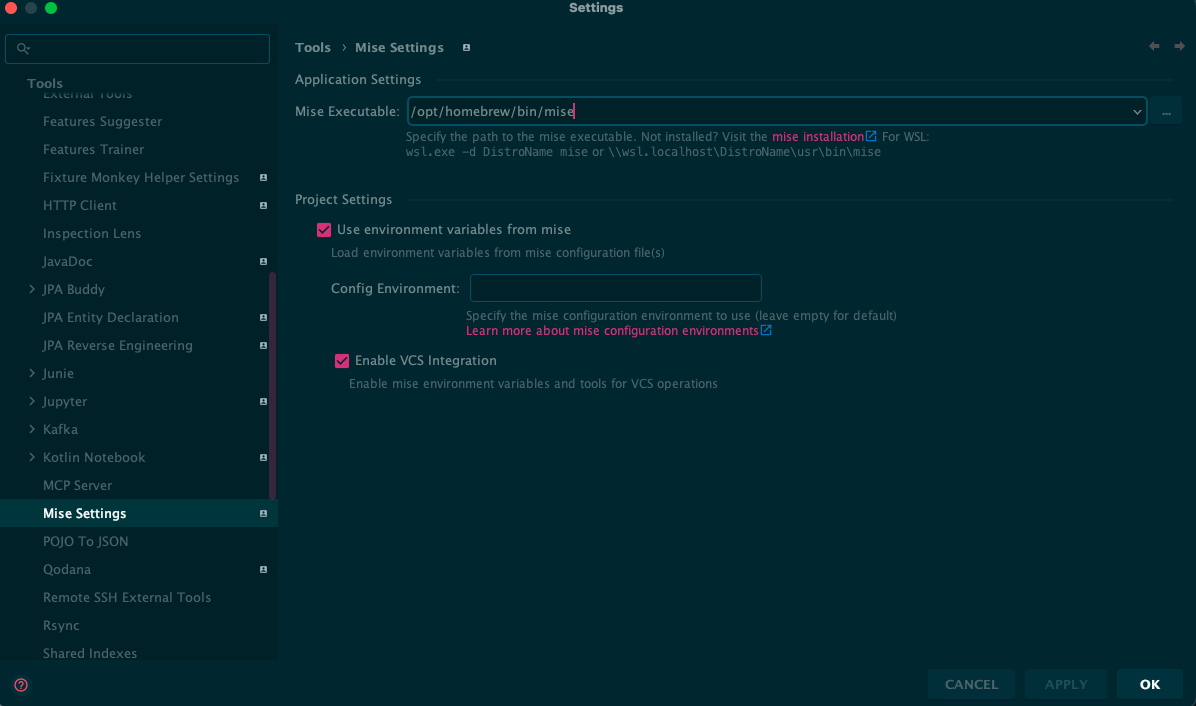
Task: Click the back navigation arrow
Action: point(1154,47)
